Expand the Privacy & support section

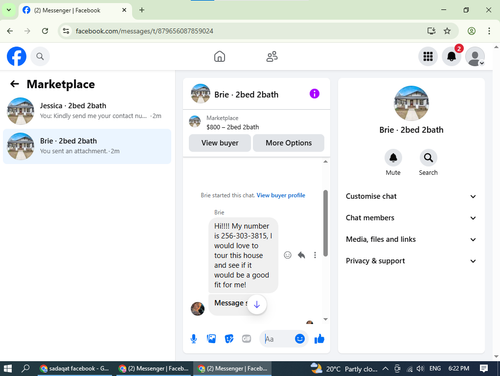tap(411, 261)
